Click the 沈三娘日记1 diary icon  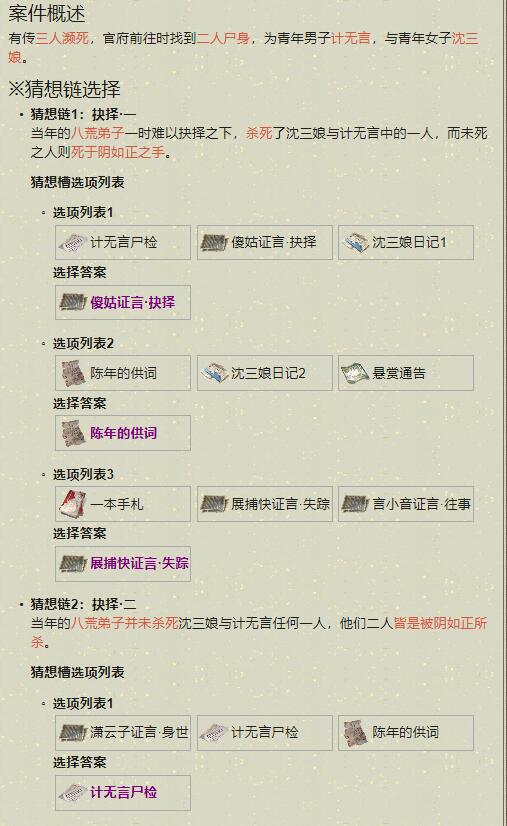(355, 243)
